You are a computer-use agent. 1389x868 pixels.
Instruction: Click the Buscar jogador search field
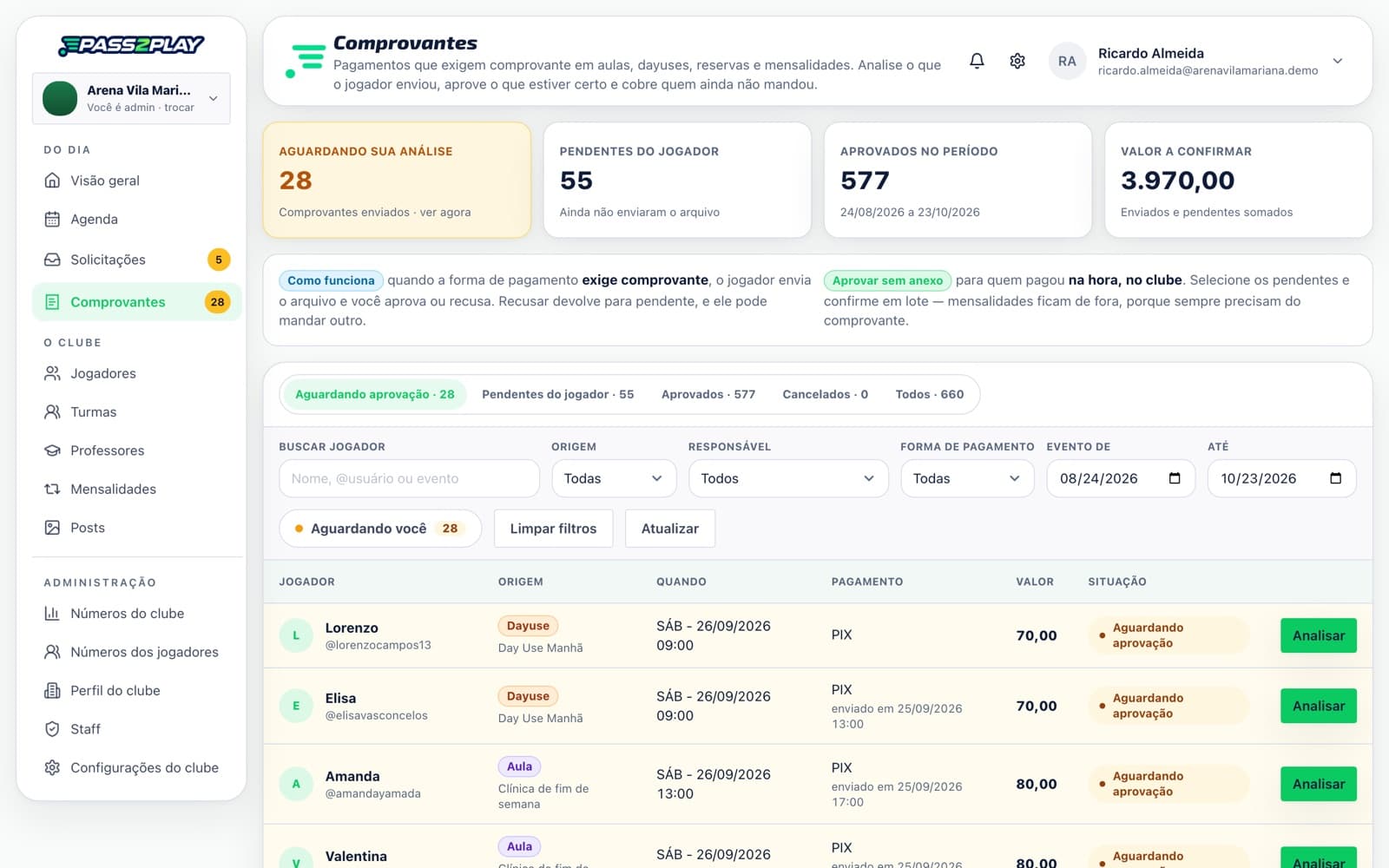pyautogui.click(x=409, y=478)
